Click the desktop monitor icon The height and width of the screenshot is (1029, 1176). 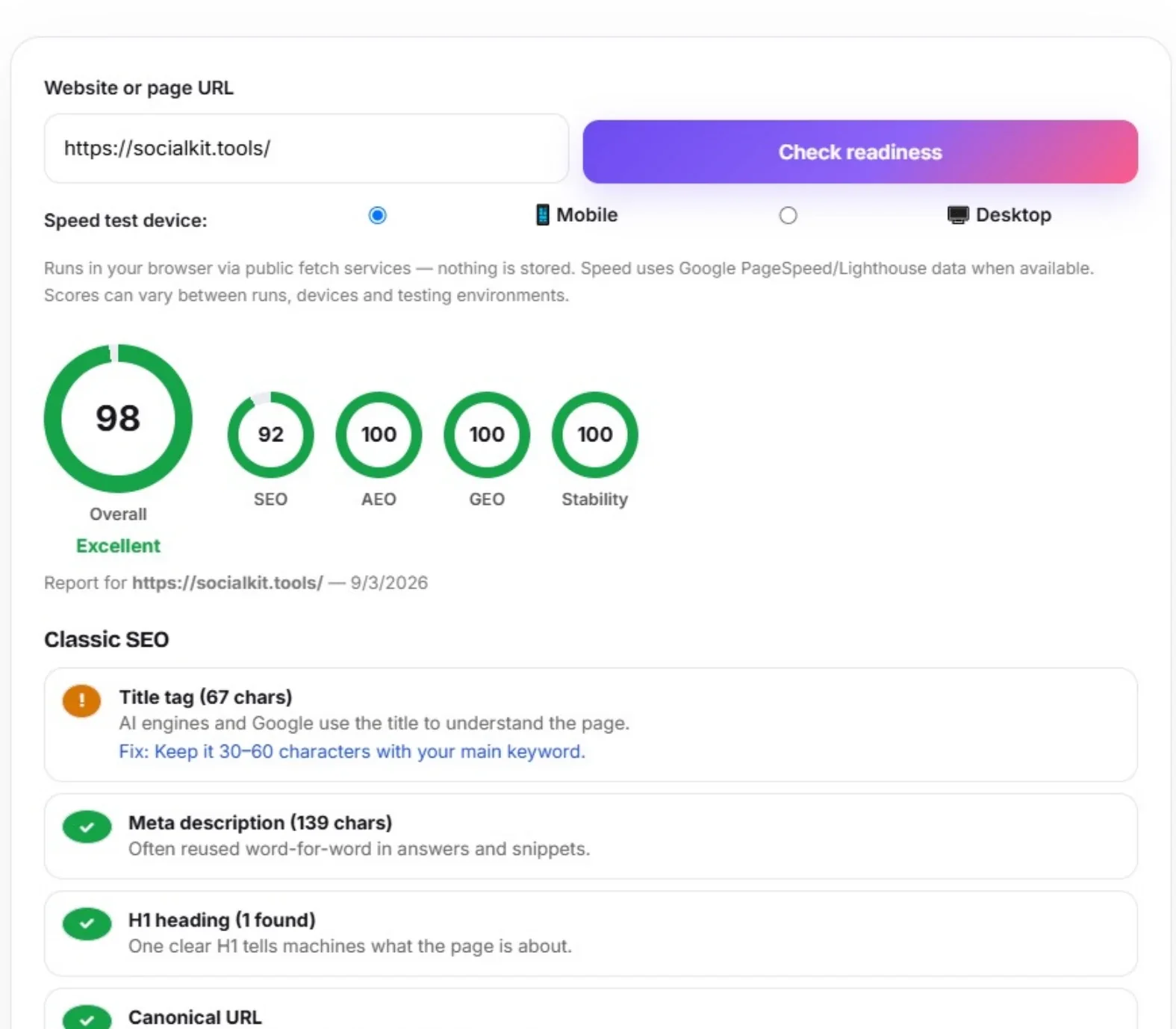(958, 215)
